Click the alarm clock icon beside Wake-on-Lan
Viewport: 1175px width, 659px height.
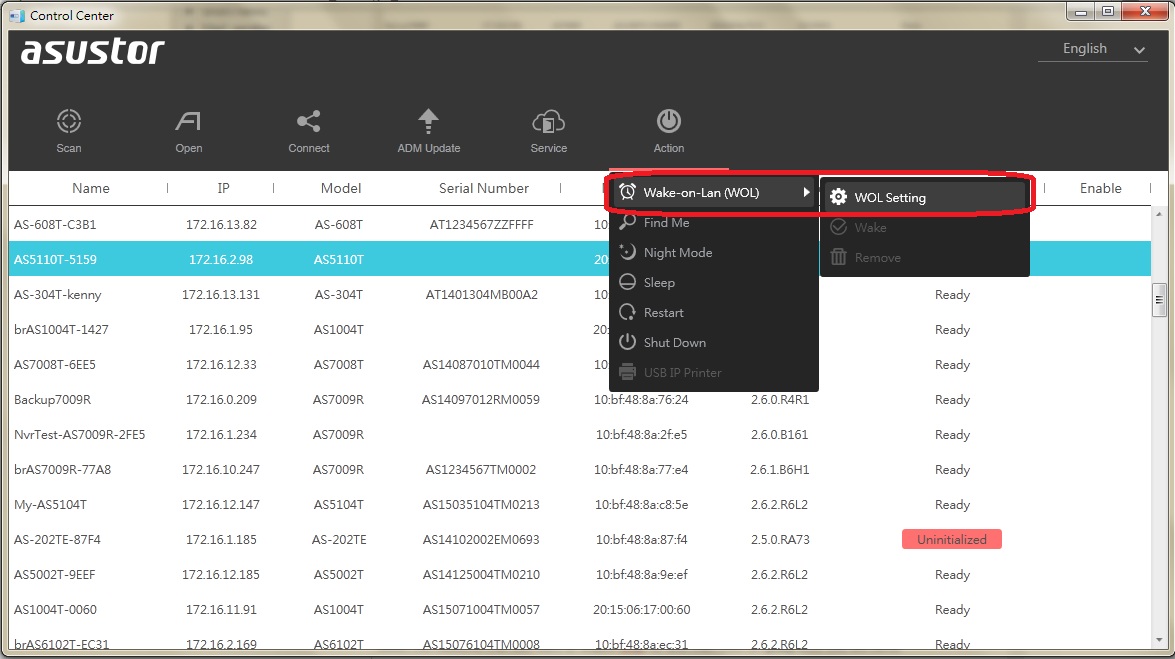627,192
